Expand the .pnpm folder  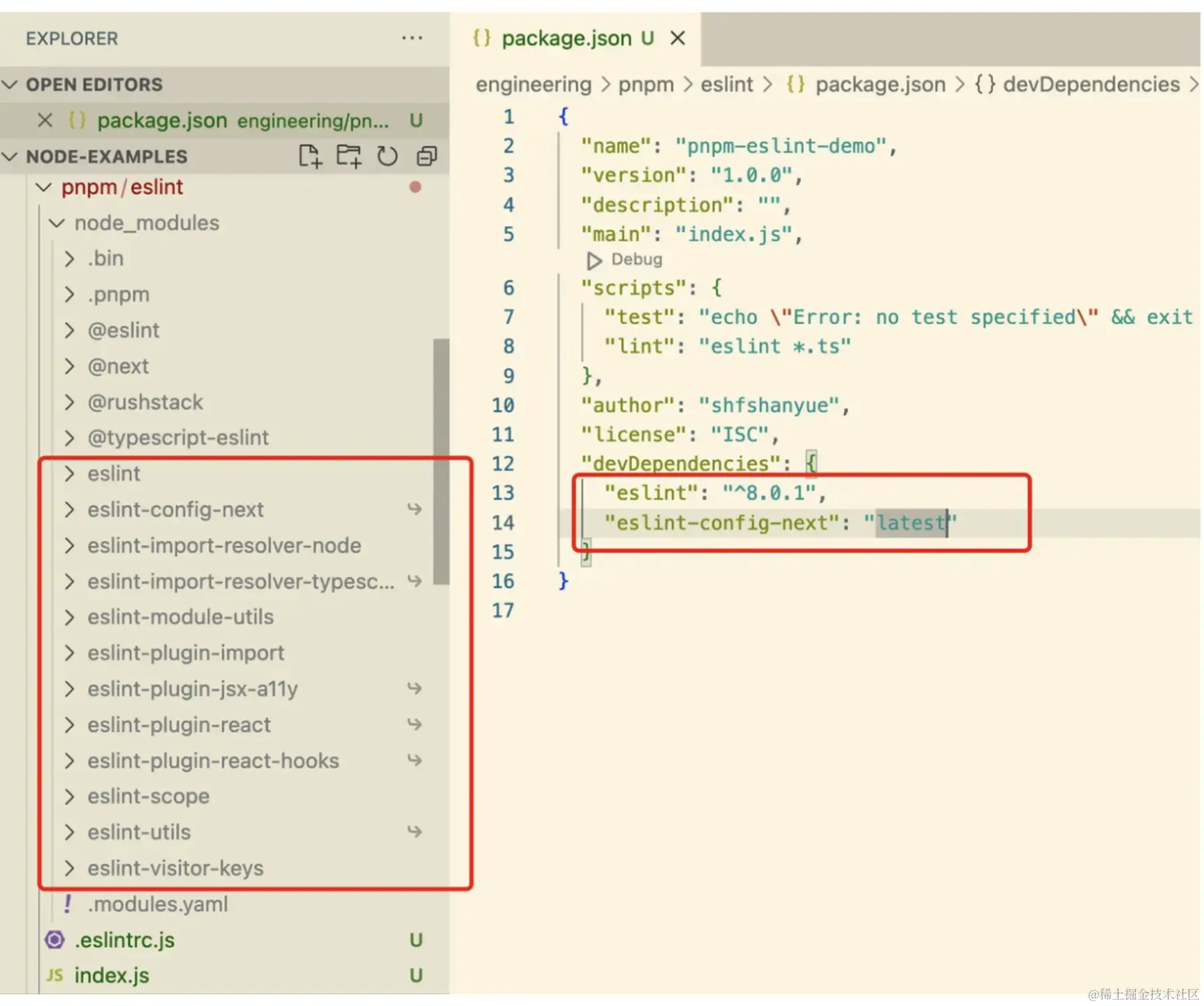tap(68, 295)
